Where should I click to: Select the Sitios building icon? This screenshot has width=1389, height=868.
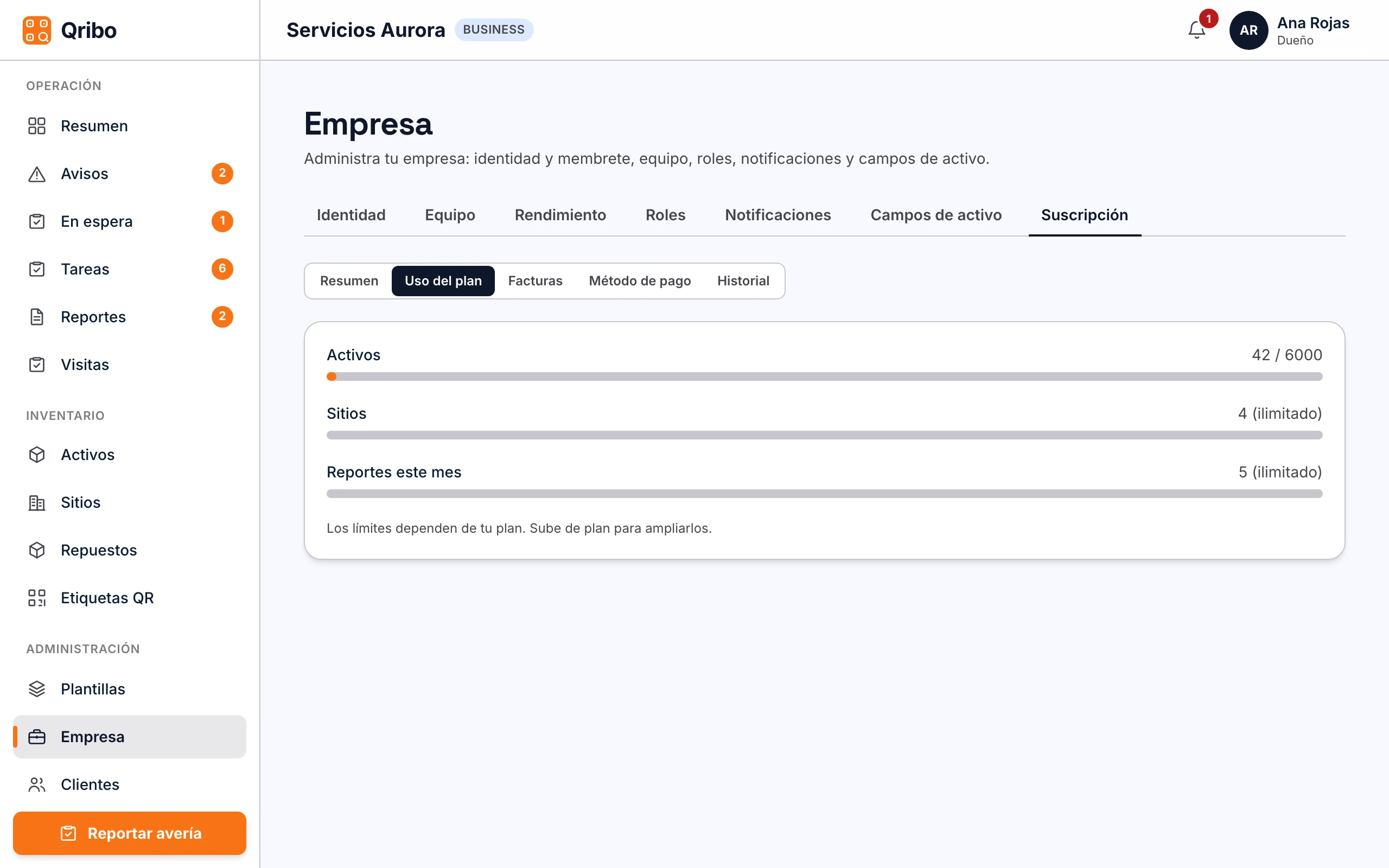point(37,502)
